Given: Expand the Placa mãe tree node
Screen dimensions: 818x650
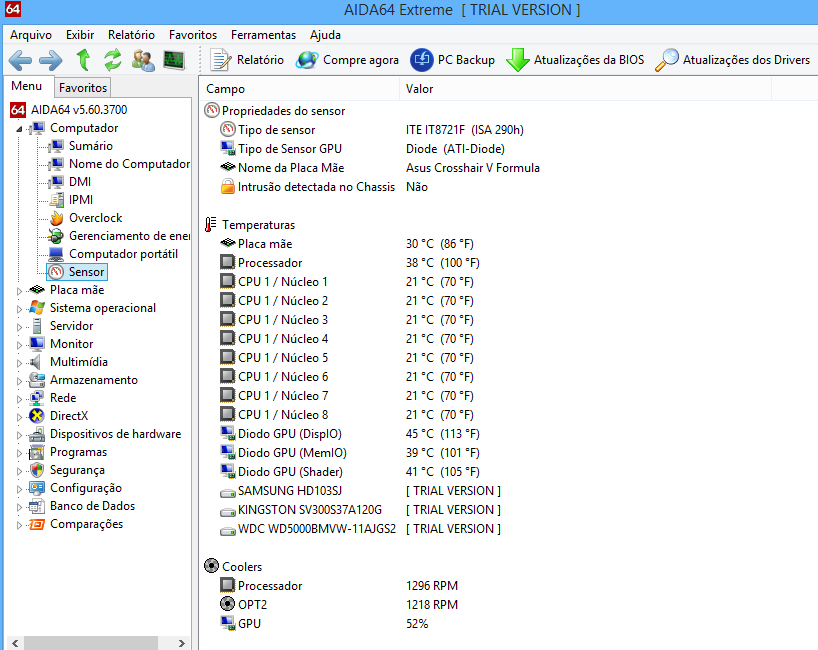Looking at the screenshot, I should tap(19, 291).
